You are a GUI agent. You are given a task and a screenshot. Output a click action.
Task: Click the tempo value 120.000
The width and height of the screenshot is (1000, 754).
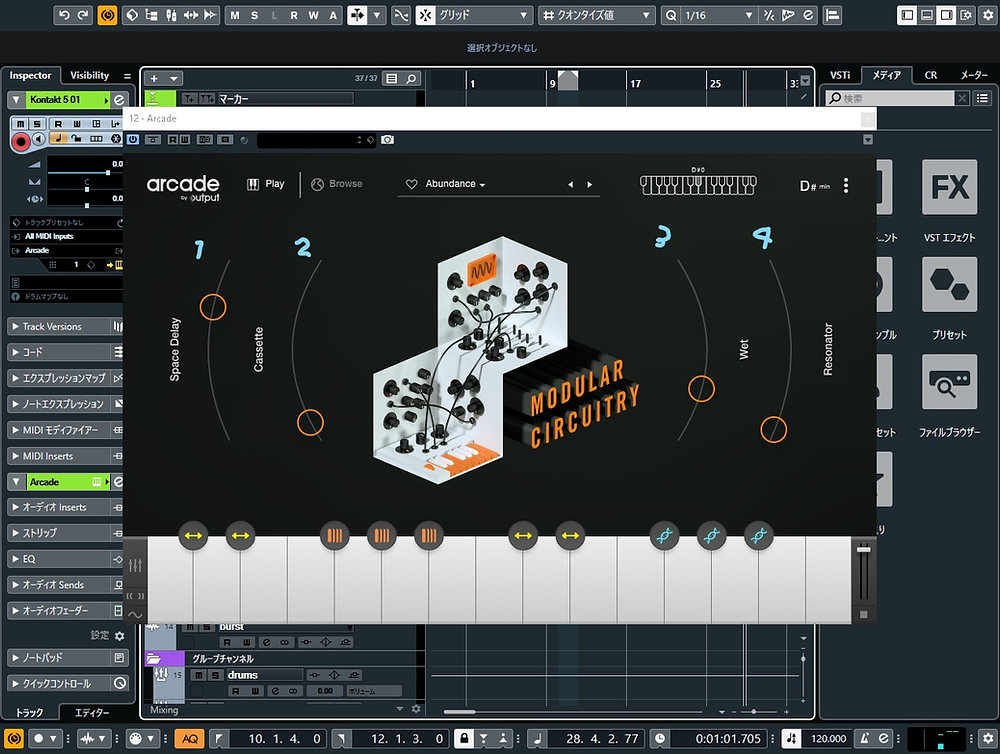[x=828, y=739]
